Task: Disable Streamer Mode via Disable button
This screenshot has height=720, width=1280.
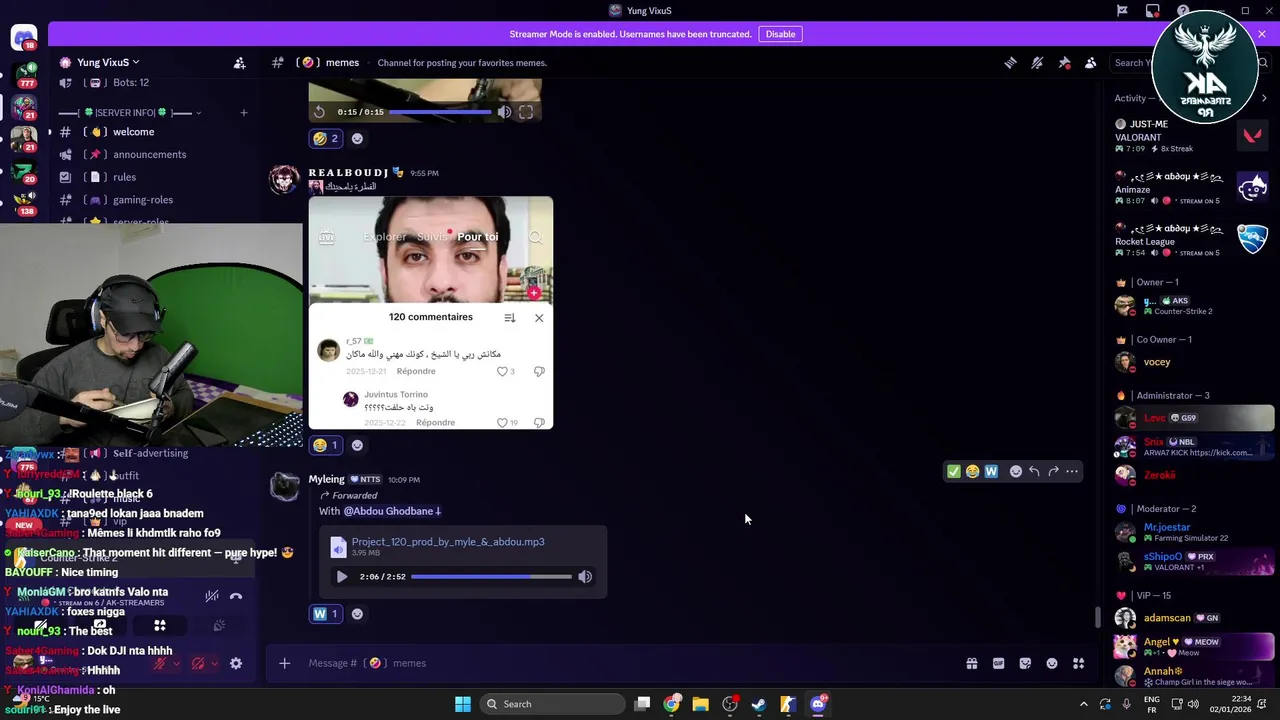Action: (x=780, y=34)
